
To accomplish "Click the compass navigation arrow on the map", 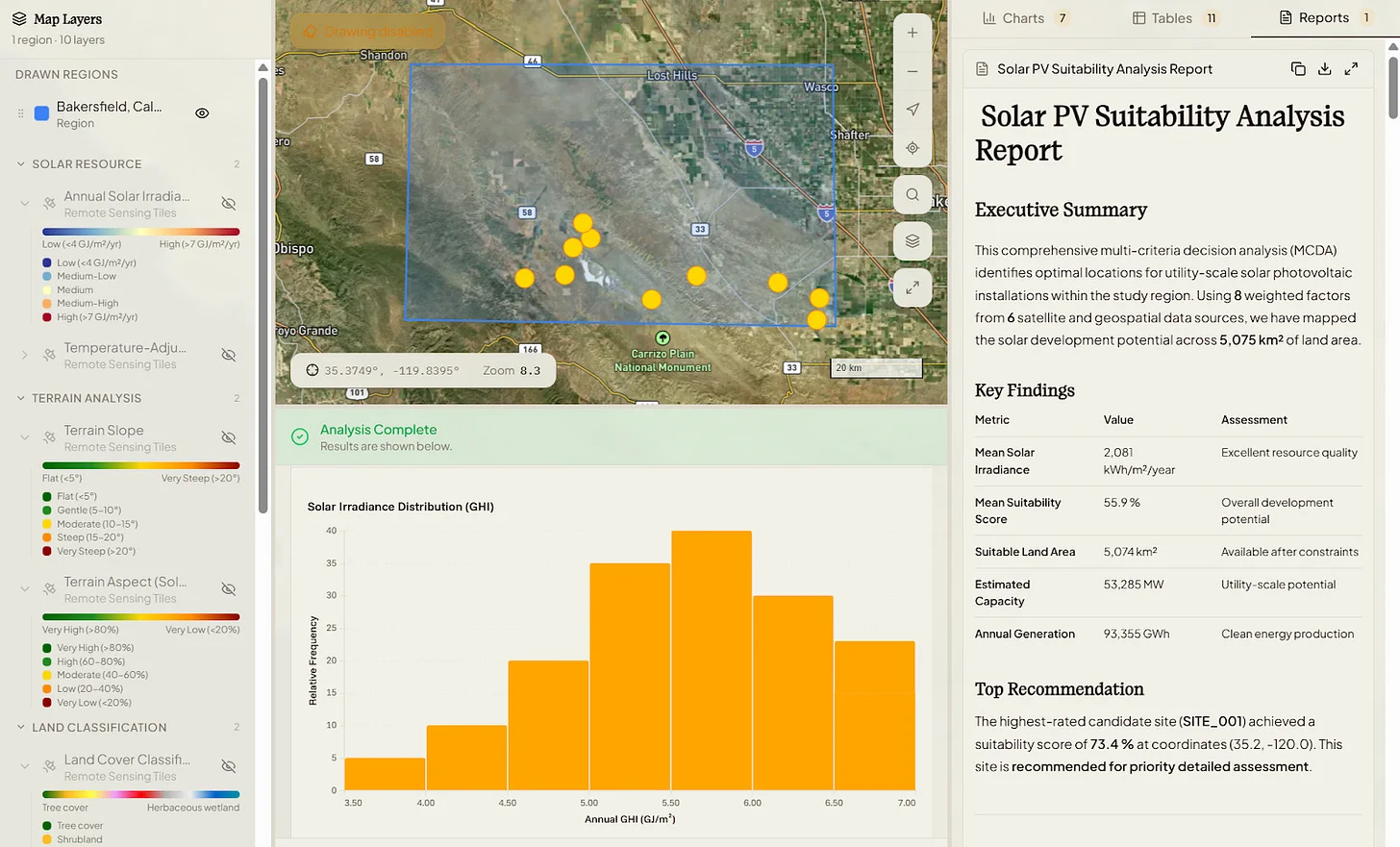I will 912,110.
